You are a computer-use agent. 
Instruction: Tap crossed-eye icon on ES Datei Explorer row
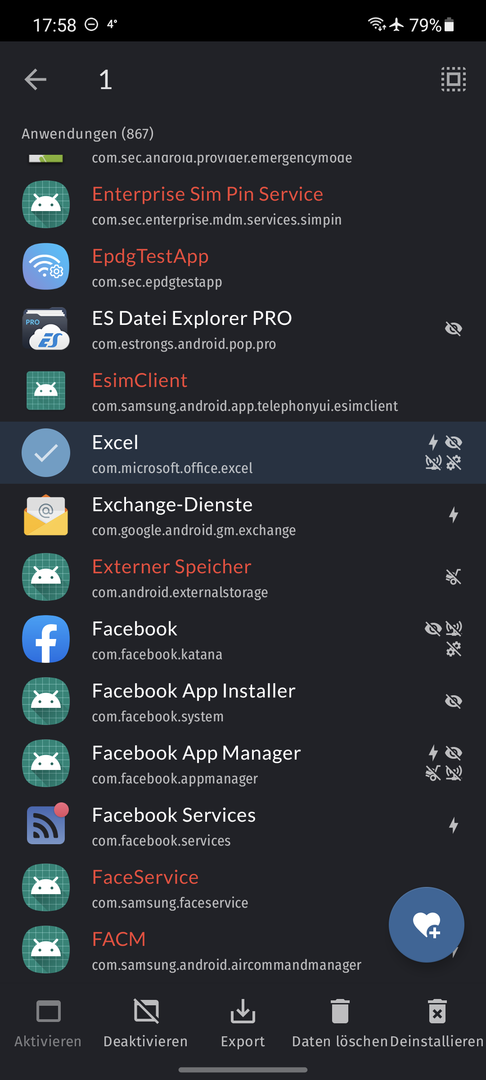point(453,329)
